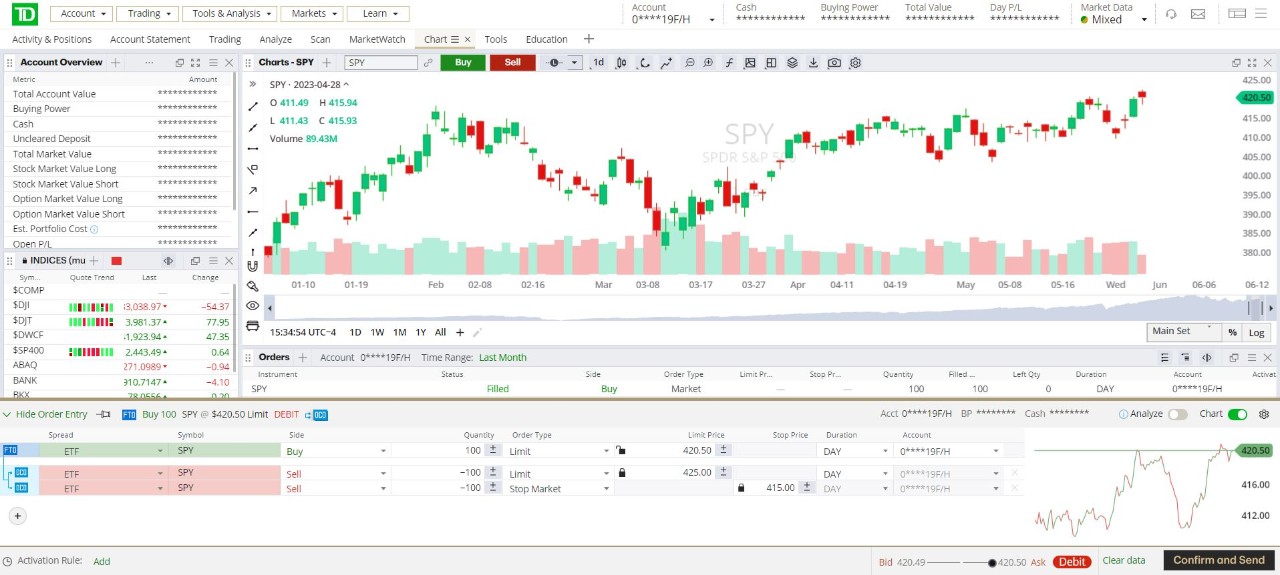Open the studies function icon in chart toolbar
1280x575 pixels.
click(729, 62)
